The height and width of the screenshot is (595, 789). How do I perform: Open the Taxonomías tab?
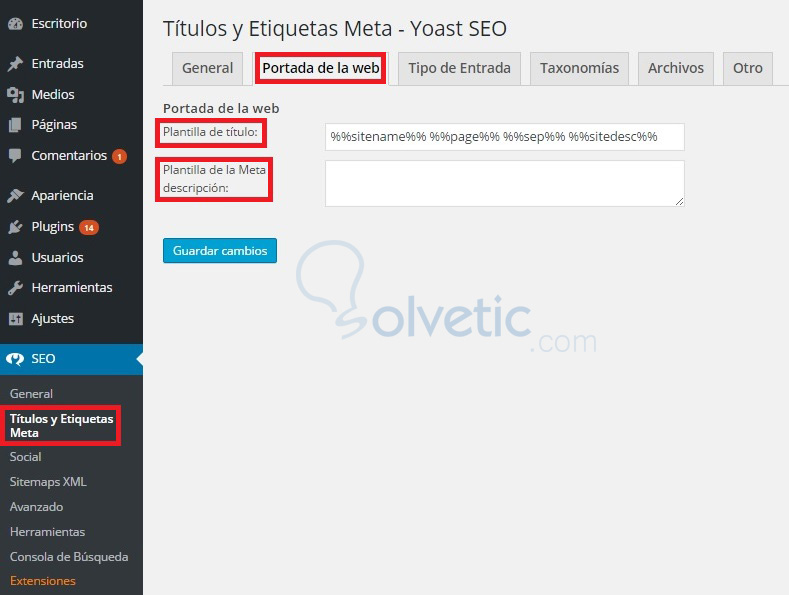(x=579, y=68)
